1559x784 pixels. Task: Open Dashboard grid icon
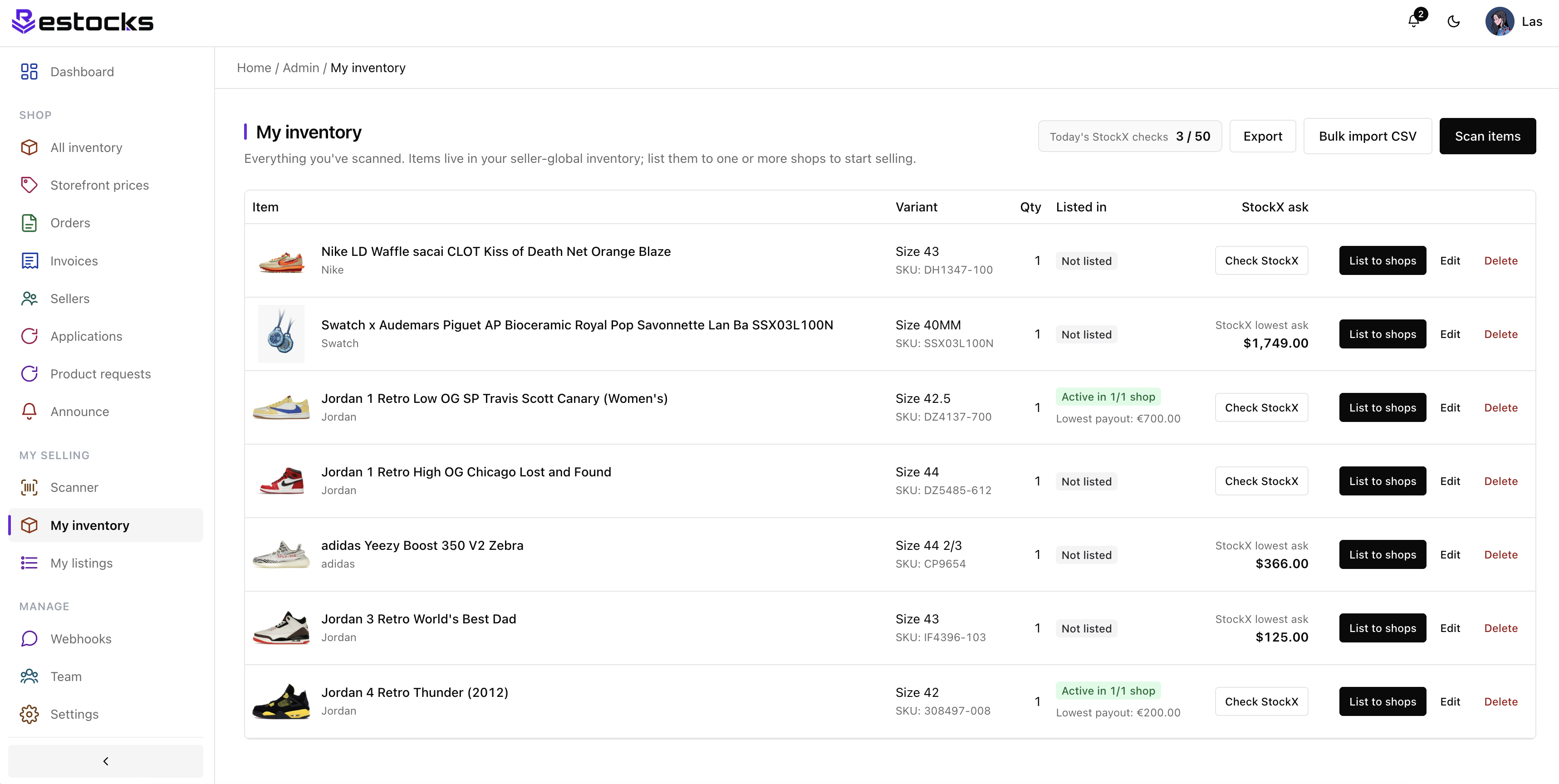pos(29,71)
